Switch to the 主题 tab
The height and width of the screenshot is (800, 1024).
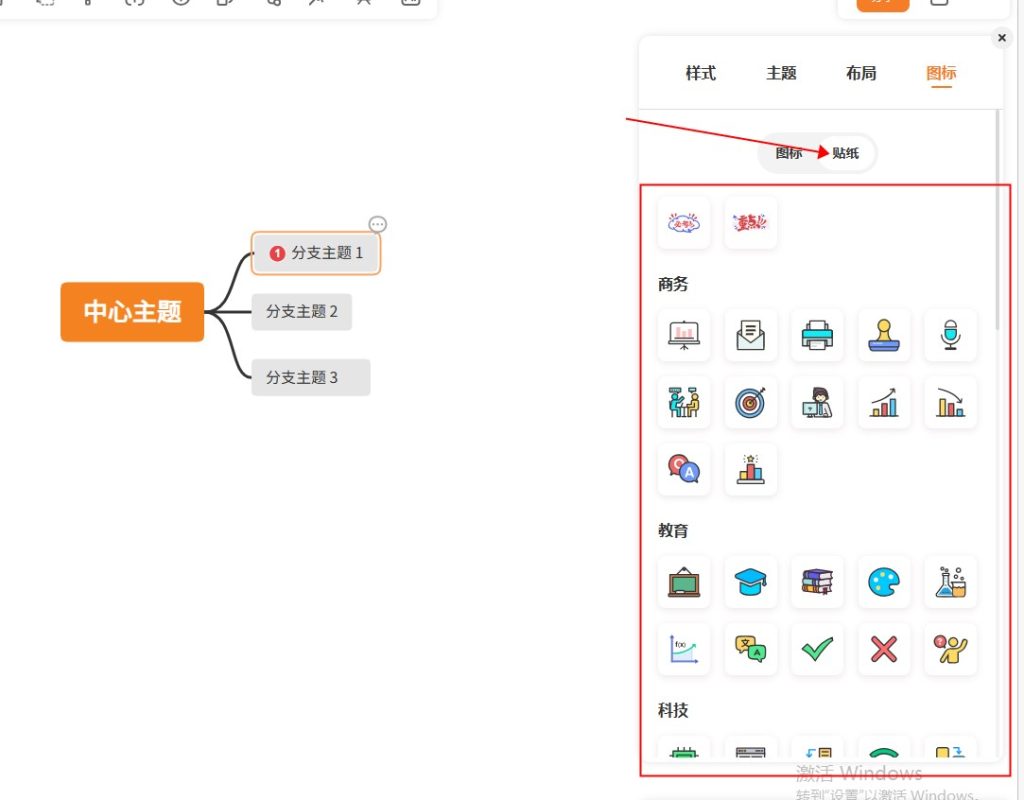click(781, 73)
